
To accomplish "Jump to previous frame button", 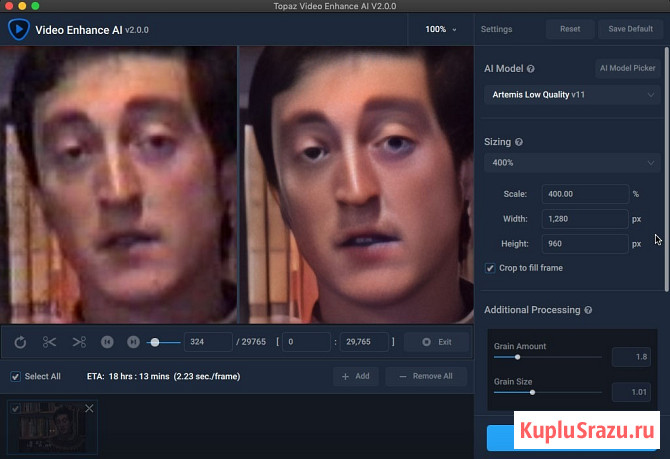I will 107,342.
